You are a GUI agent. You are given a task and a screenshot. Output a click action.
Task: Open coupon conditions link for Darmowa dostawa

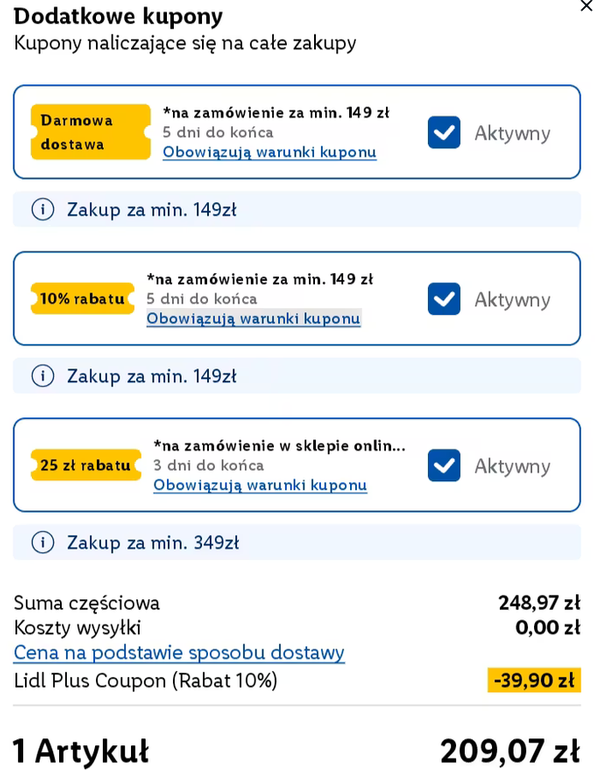click(x=270, y=152)
